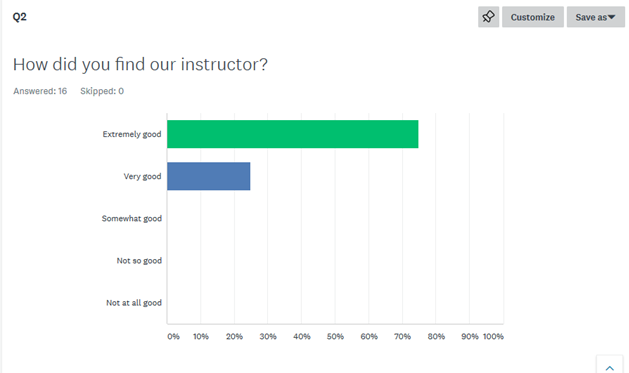Click the pin icon button
Viewport: 629px width, 373px height.
[x=488, y=17]
